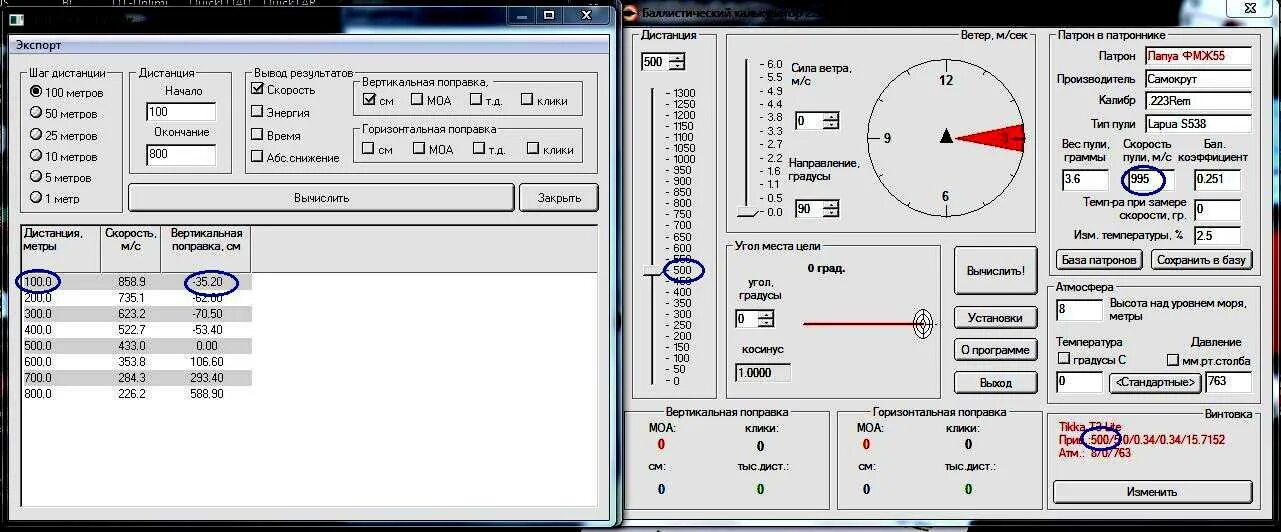The width and height of the screenshot is (1281, 532).
Task: Click the ballistic coefficient field 0.251
Action: [x=1218, y=181]
